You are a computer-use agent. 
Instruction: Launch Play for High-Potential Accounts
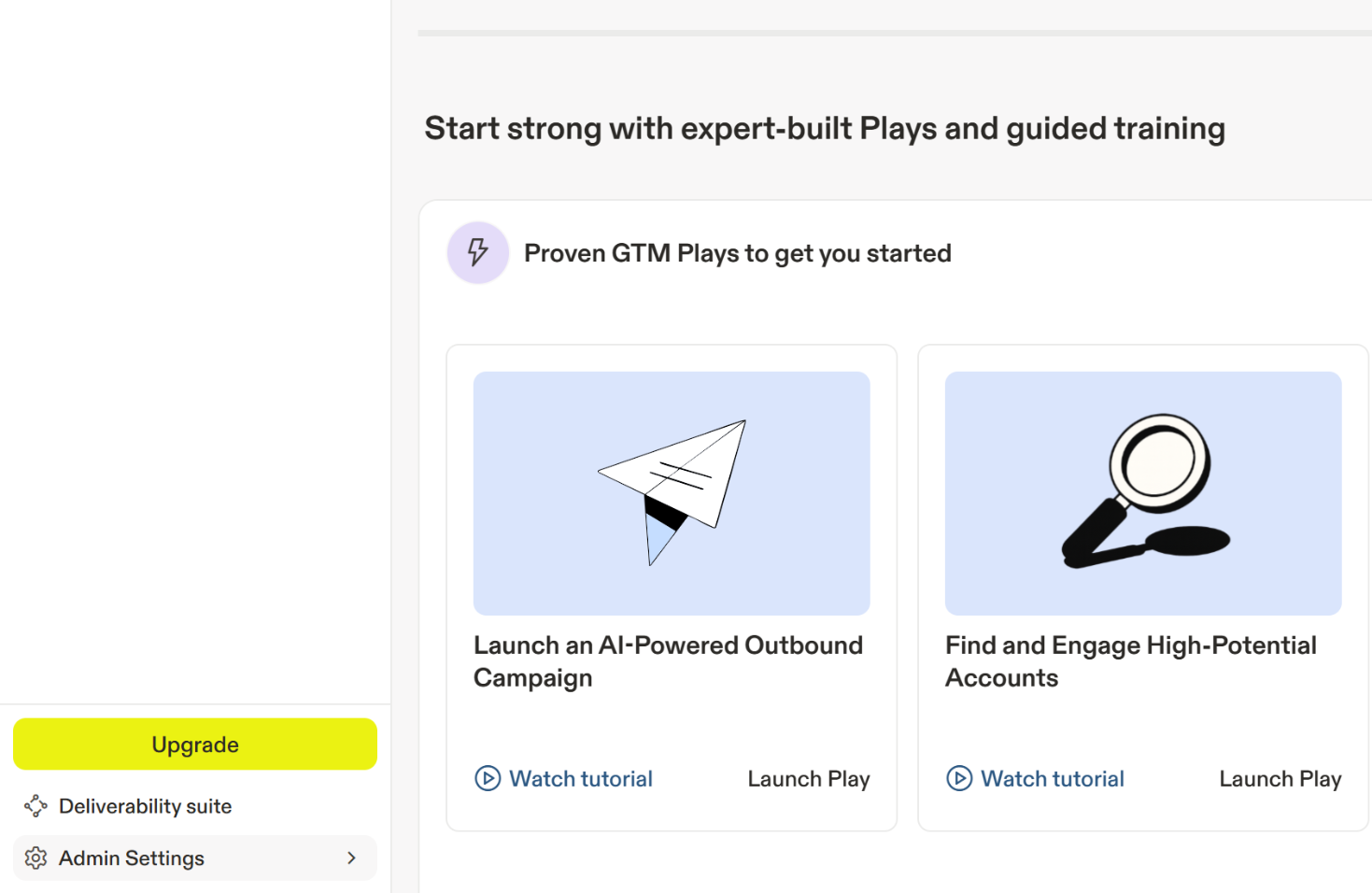[1280, 779]
